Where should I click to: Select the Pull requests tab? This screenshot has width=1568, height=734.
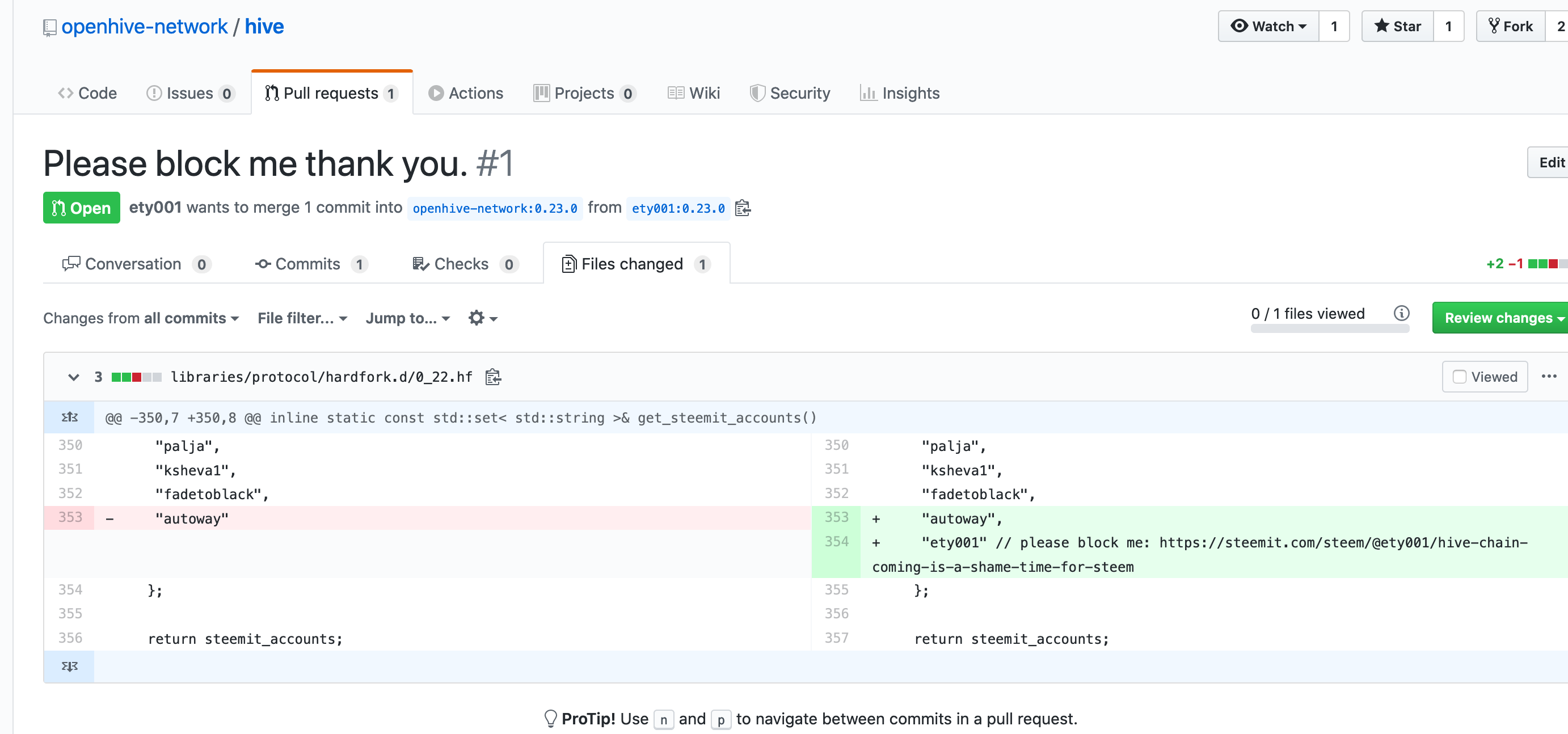click(x=332, y=93)
